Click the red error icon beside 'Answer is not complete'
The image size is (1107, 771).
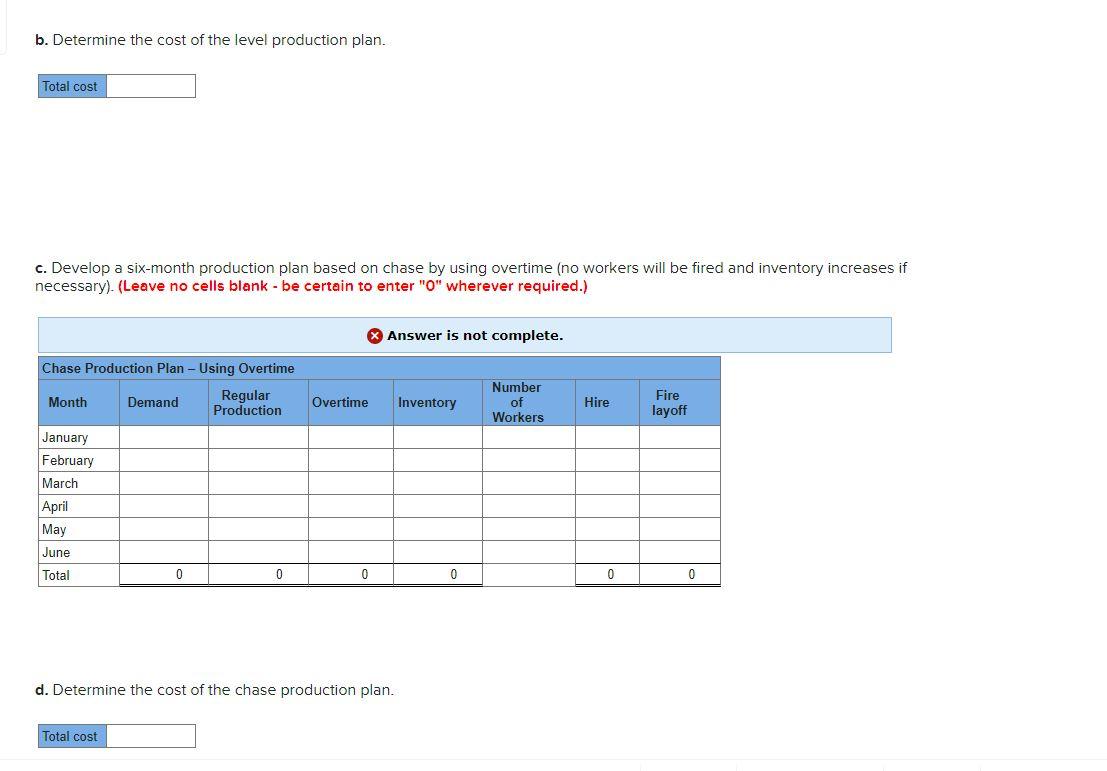tap(375, 336)
